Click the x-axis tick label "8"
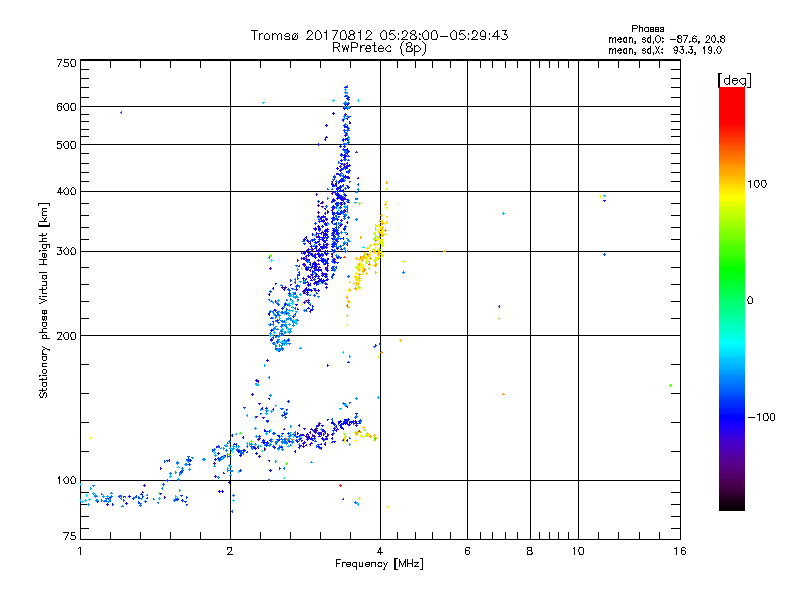This screenshot has height=600, width=800. coord(530,551)
